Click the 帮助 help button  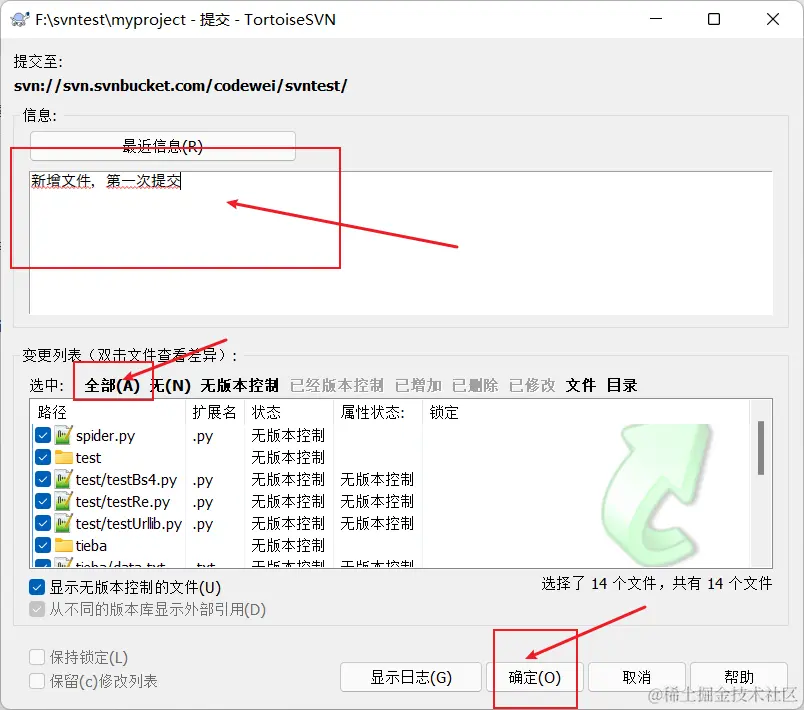[738, 677]
